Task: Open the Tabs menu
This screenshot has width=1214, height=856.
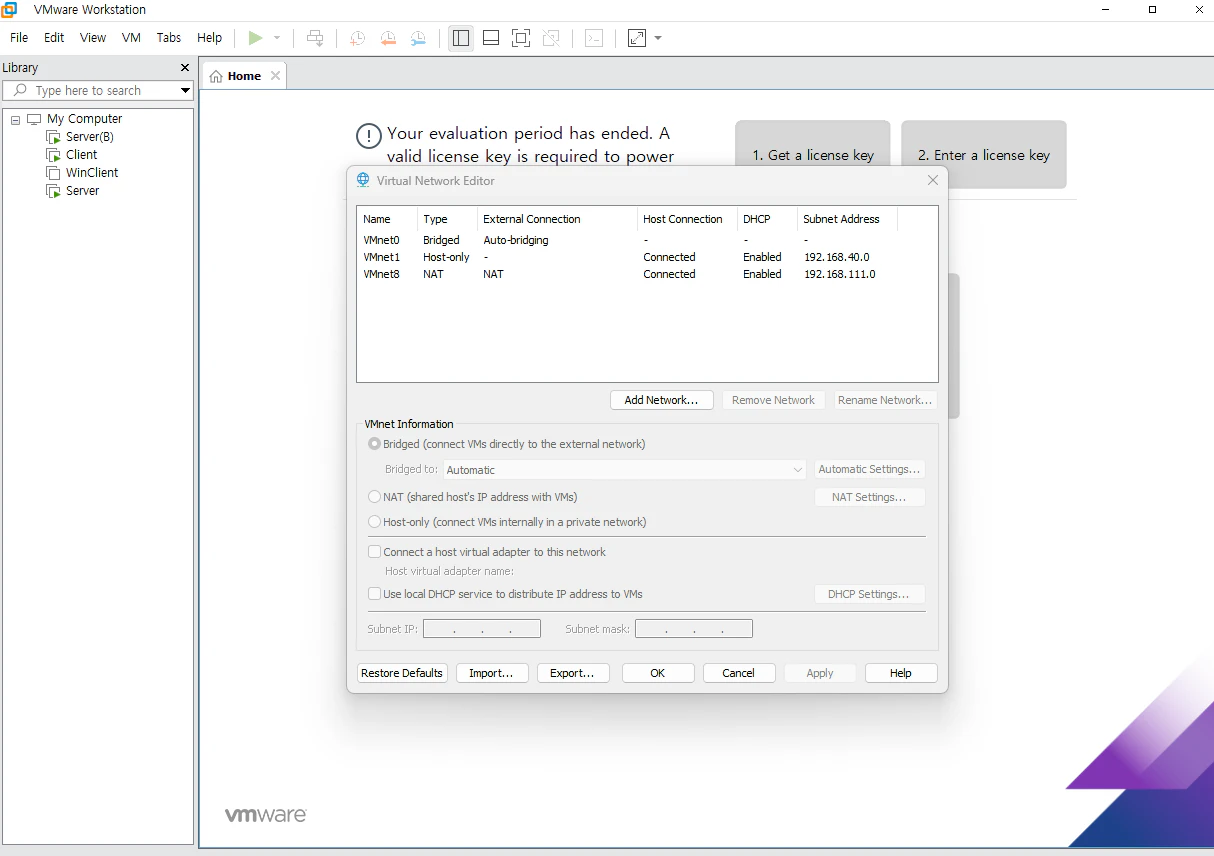Action: [169, 37]
